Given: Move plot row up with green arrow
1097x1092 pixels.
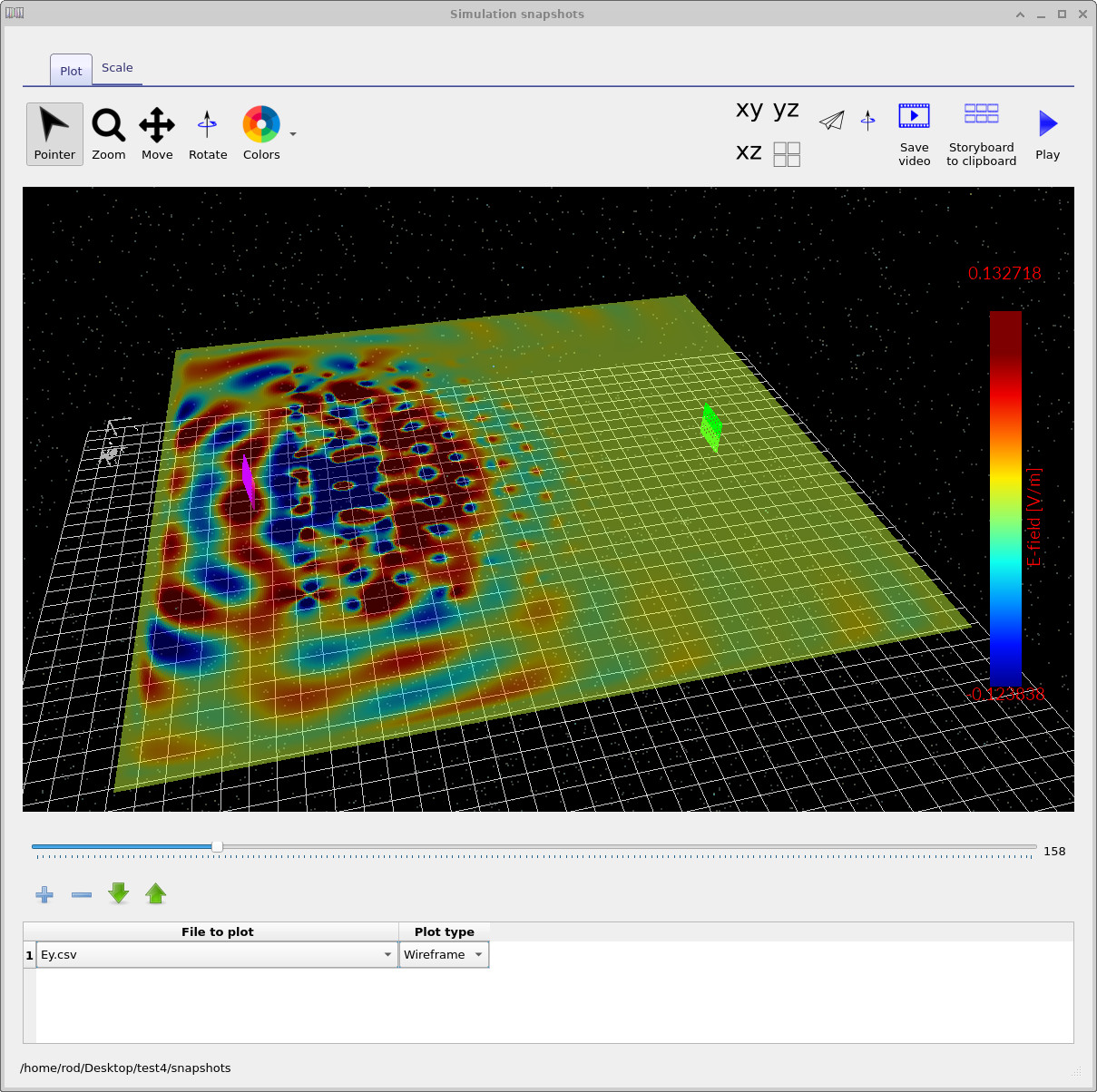Looking at the screenshot, I should [x=156, y=893].
